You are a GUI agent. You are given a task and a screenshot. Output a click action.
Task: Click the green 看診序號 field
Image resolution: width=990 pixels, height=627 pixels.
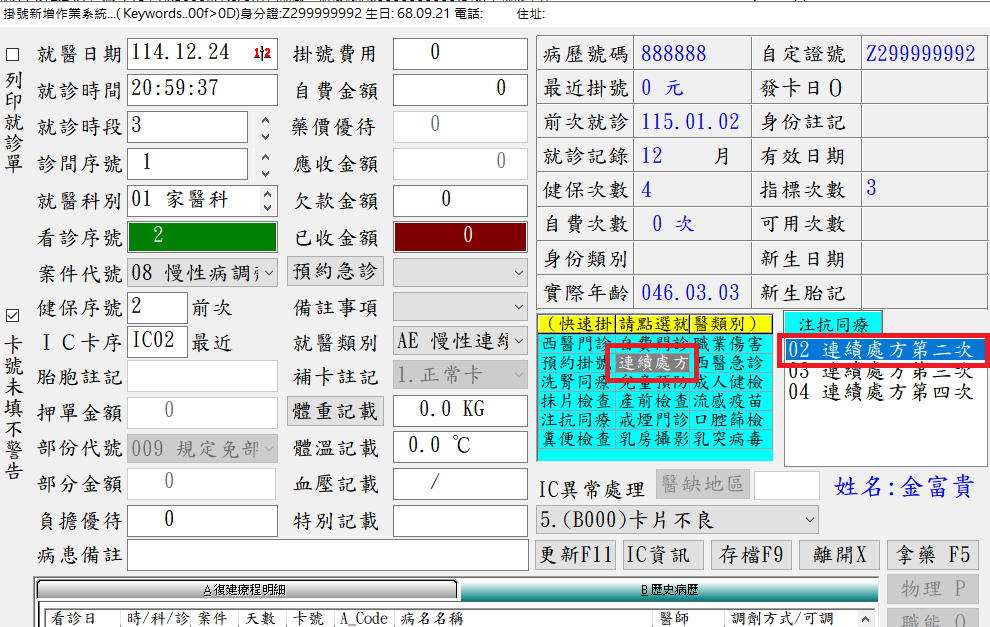203,236
